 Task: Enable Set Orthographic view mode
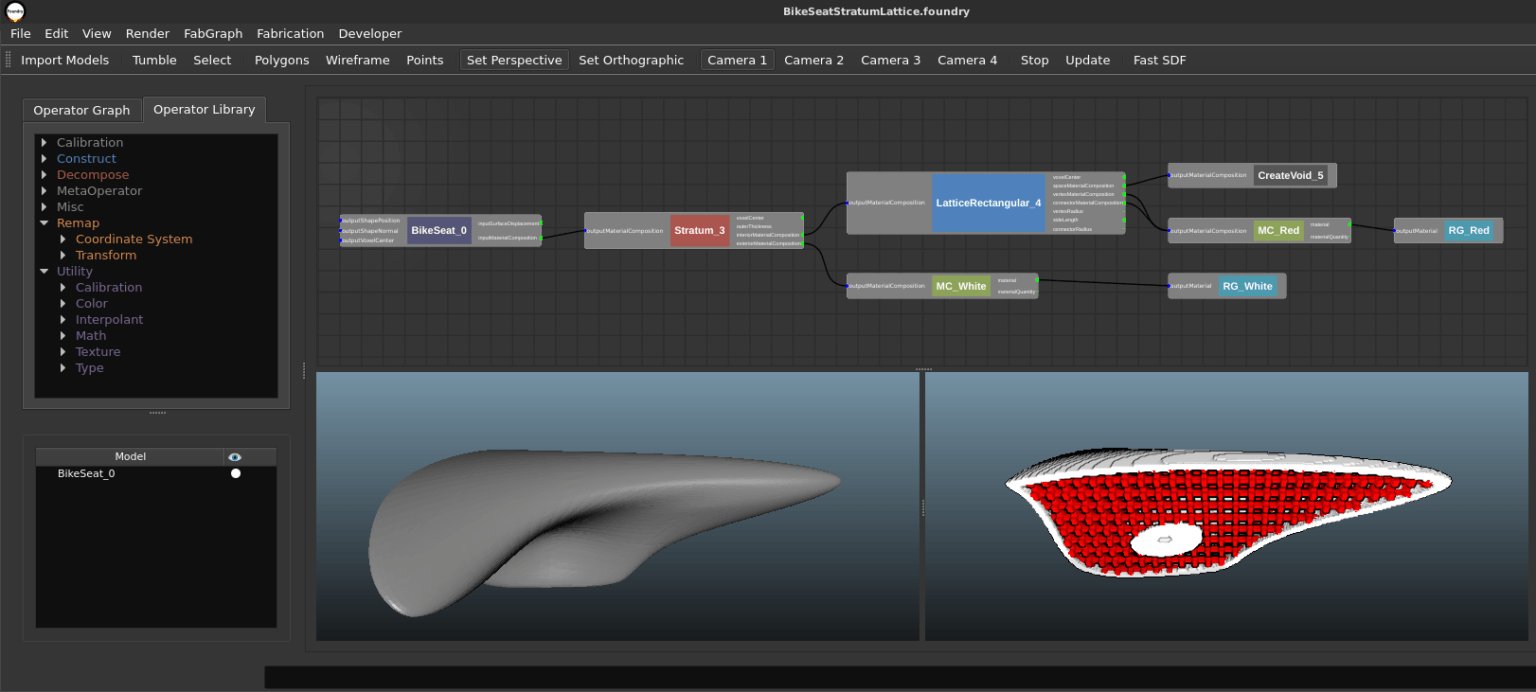pyautogui.click(x=631, y=59)
